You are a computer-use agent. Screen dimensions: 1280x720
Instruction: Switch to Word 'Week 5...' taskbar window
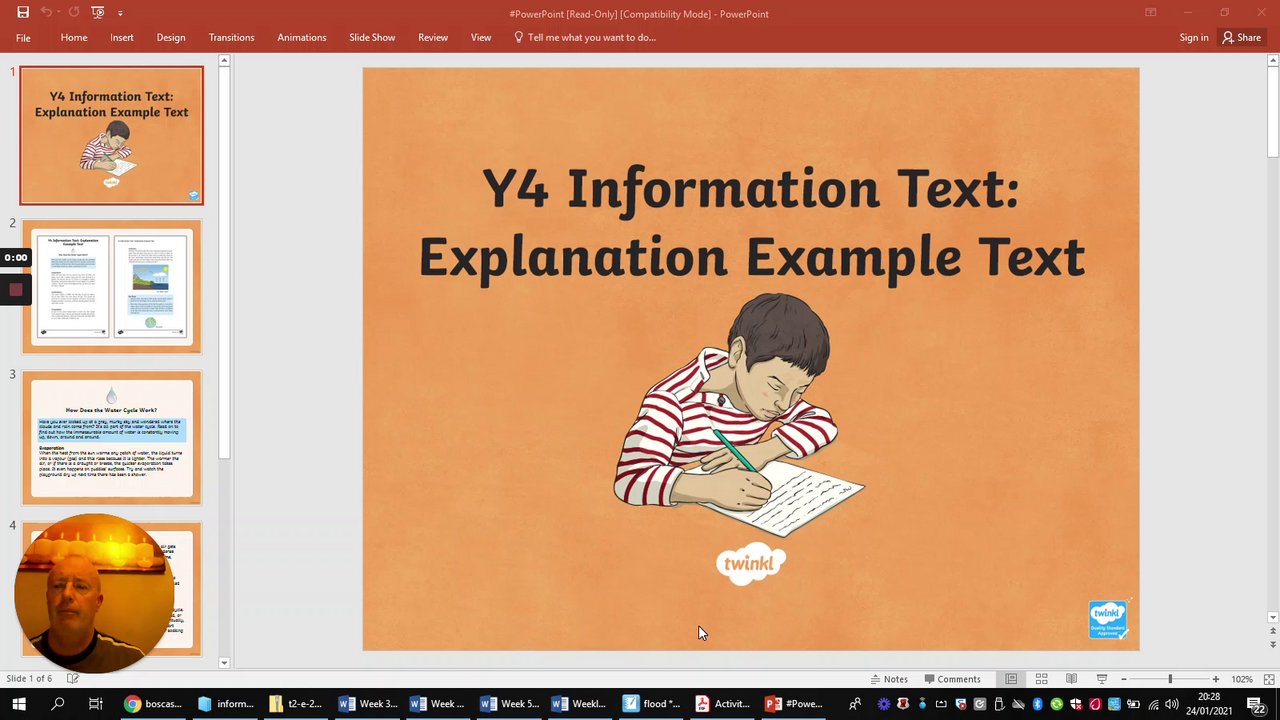pyautogui.click(x=509, y=704)
